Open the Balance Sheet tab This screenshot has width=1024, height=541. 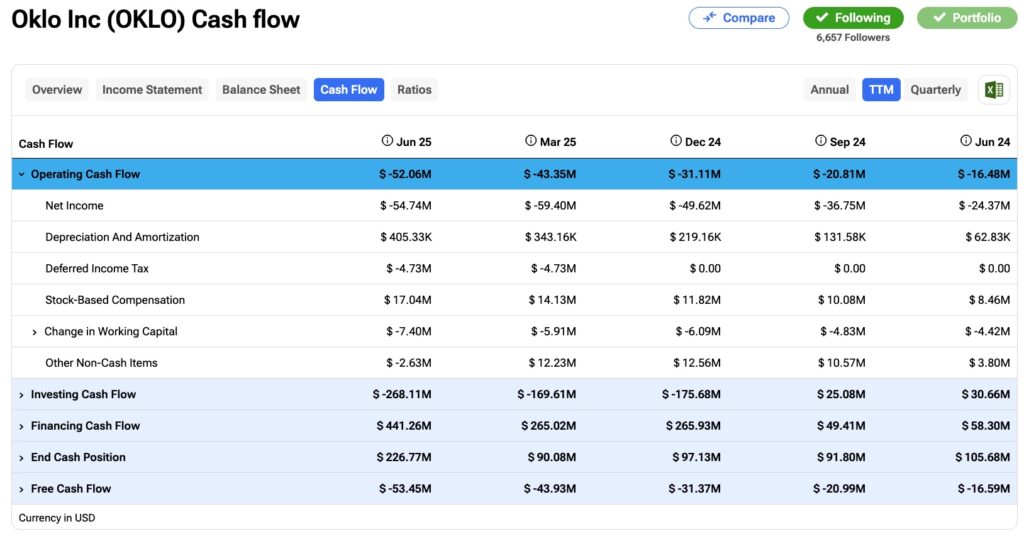coord(261,90)
